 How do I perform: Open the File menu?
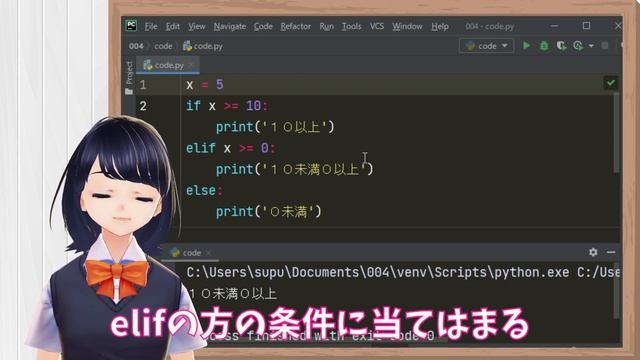[151, 27]
